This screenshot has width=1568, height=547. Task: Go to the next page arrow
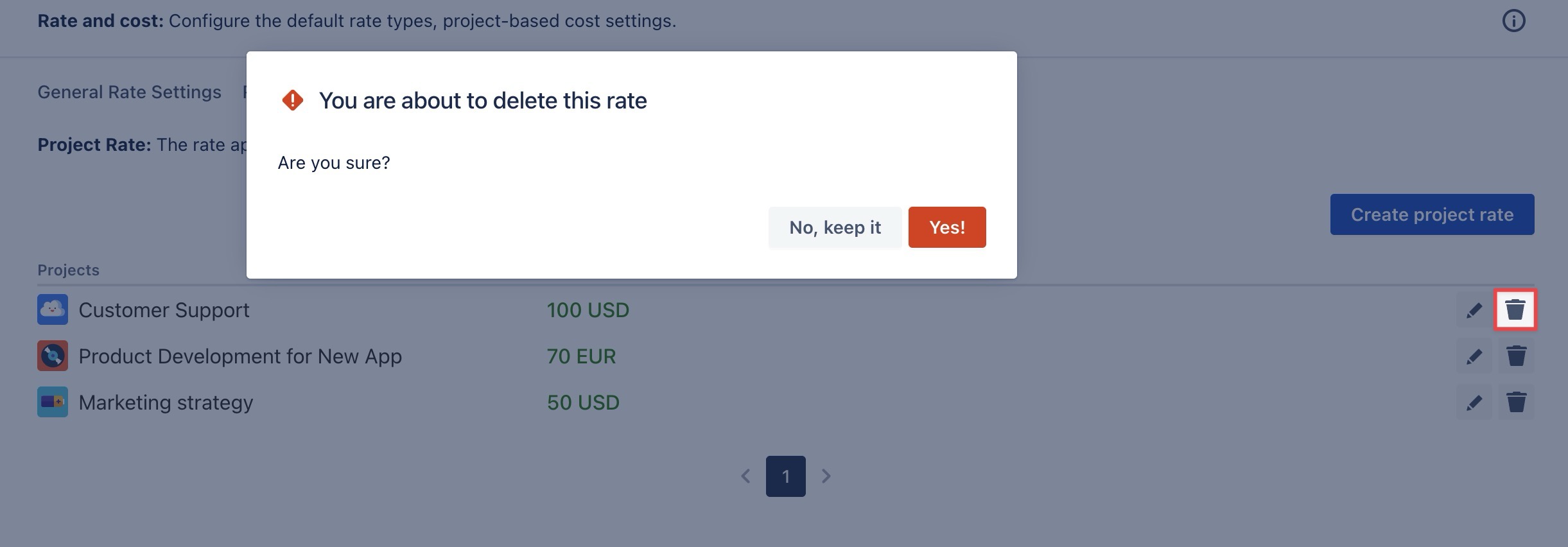[x=826, y=476]
